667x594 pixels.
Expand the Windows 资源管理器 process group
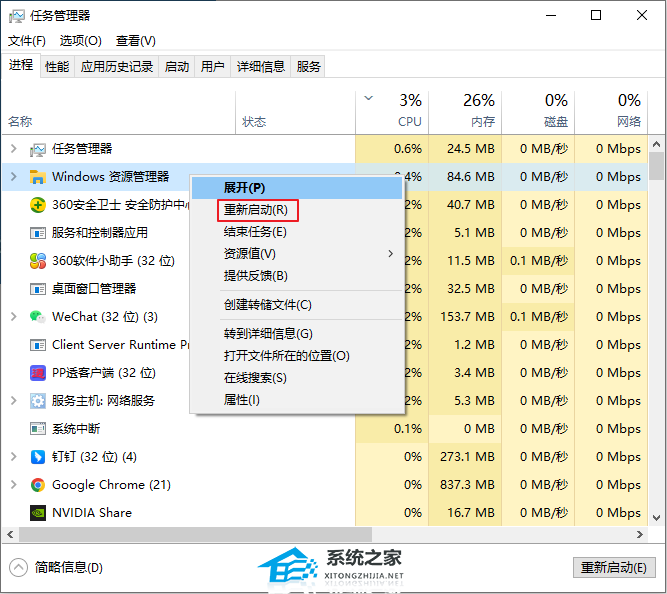point(14,176)
